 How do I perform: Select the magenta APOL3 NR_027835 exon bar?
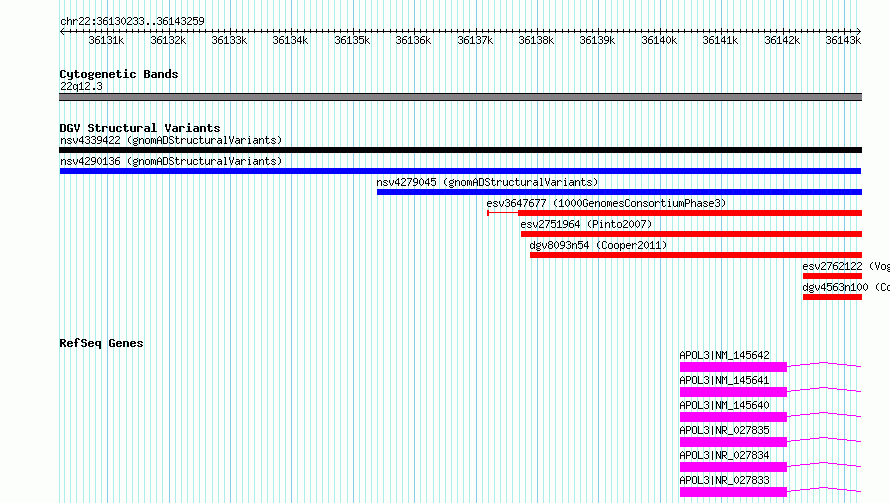(x=733, y=442)
